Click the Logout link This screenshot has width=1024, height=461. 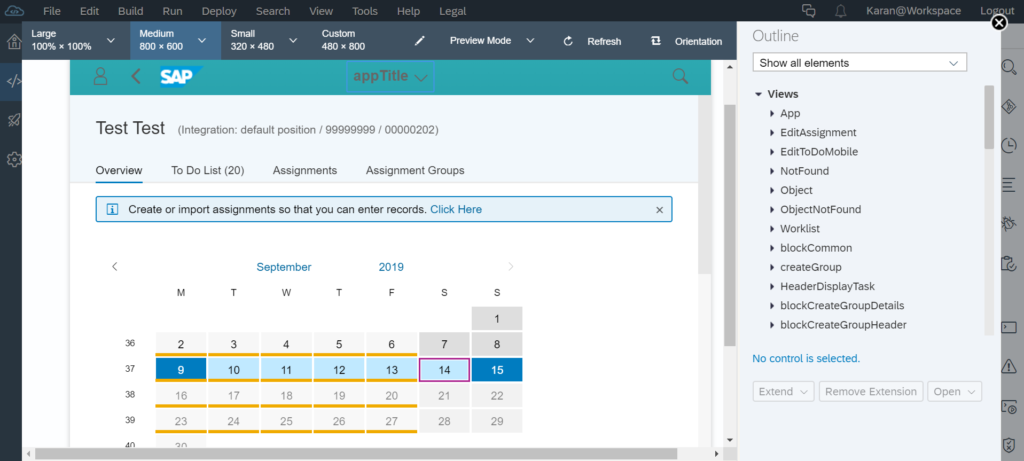pos(997,11)
